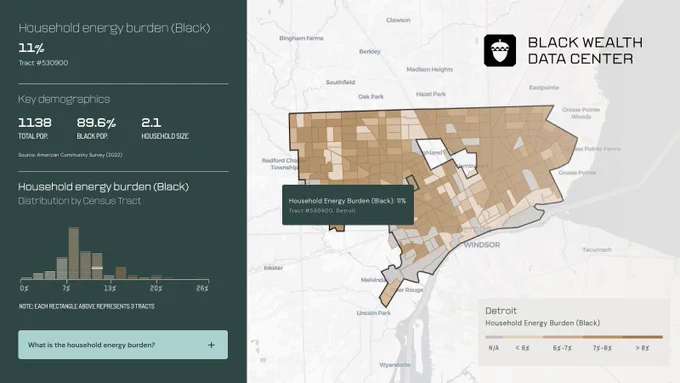
Task: Click the 'BLACK WEALTH DATA CENTER' title text
Action: click(585, 51)
